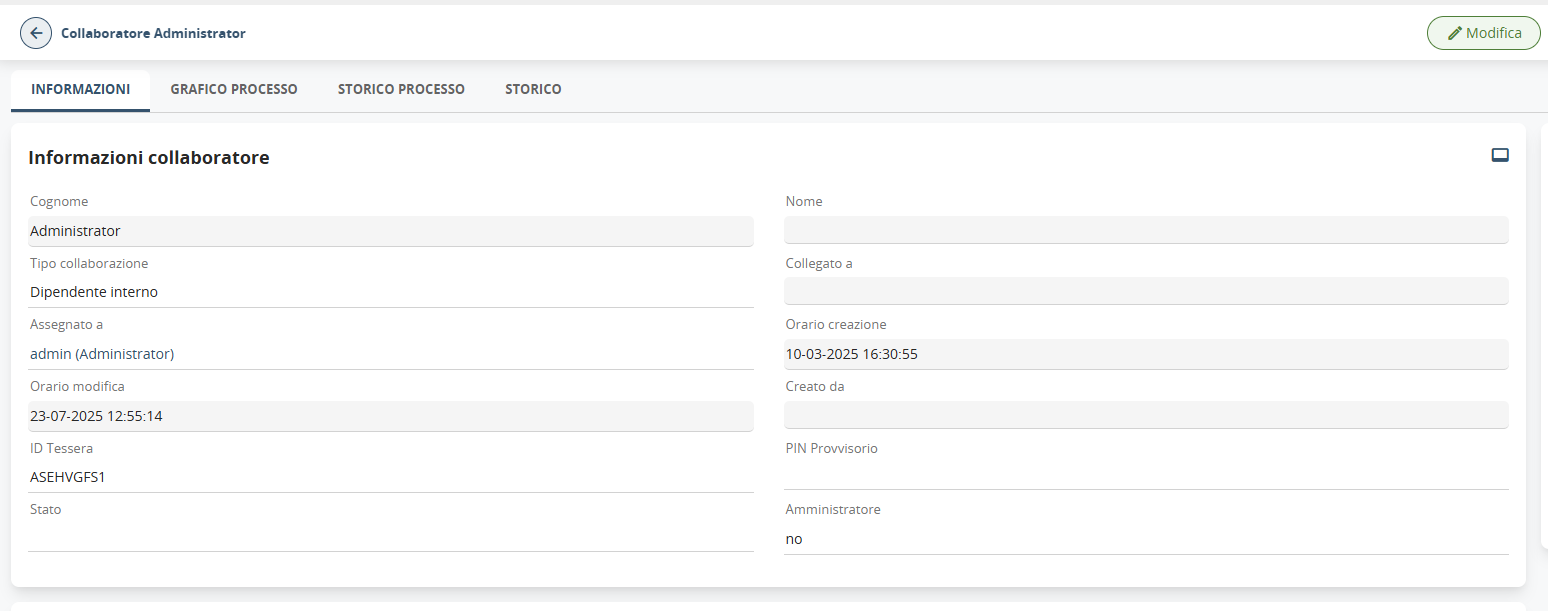Click the Orario modifica date field

(390, 416)
